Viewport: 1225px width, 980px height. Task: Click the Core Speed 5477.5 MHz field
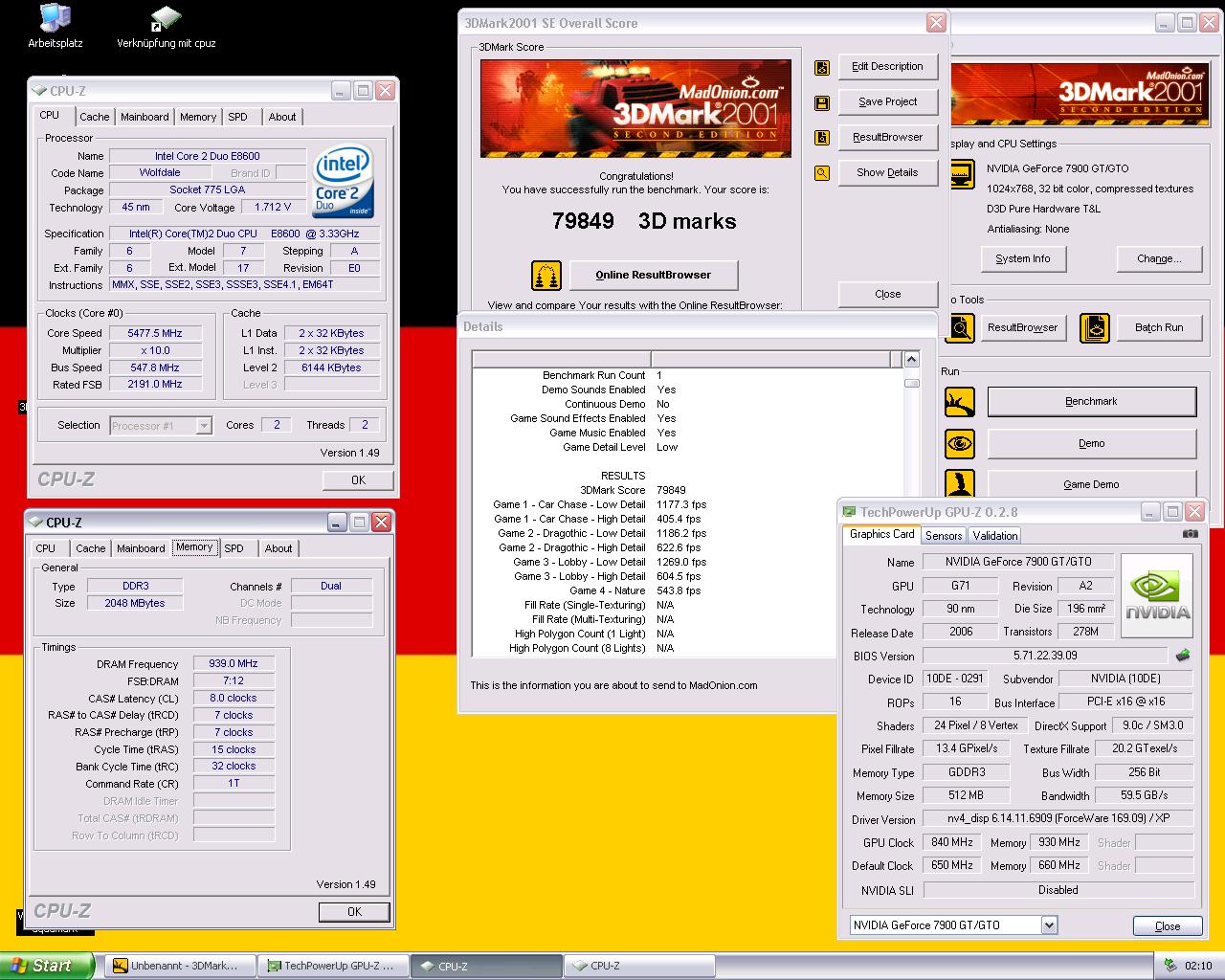(x=155, y=333)
